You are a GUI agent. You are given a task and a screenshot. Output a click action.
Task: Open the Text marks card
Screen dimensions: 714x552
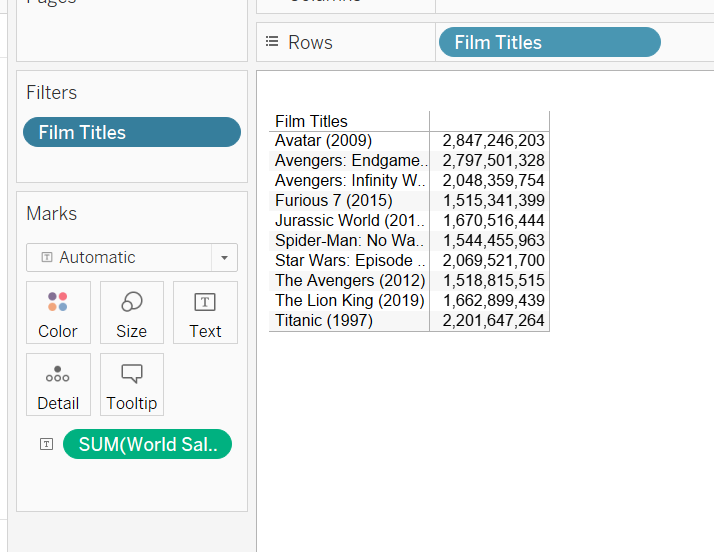pyautogui.click(x=205, y=312)
